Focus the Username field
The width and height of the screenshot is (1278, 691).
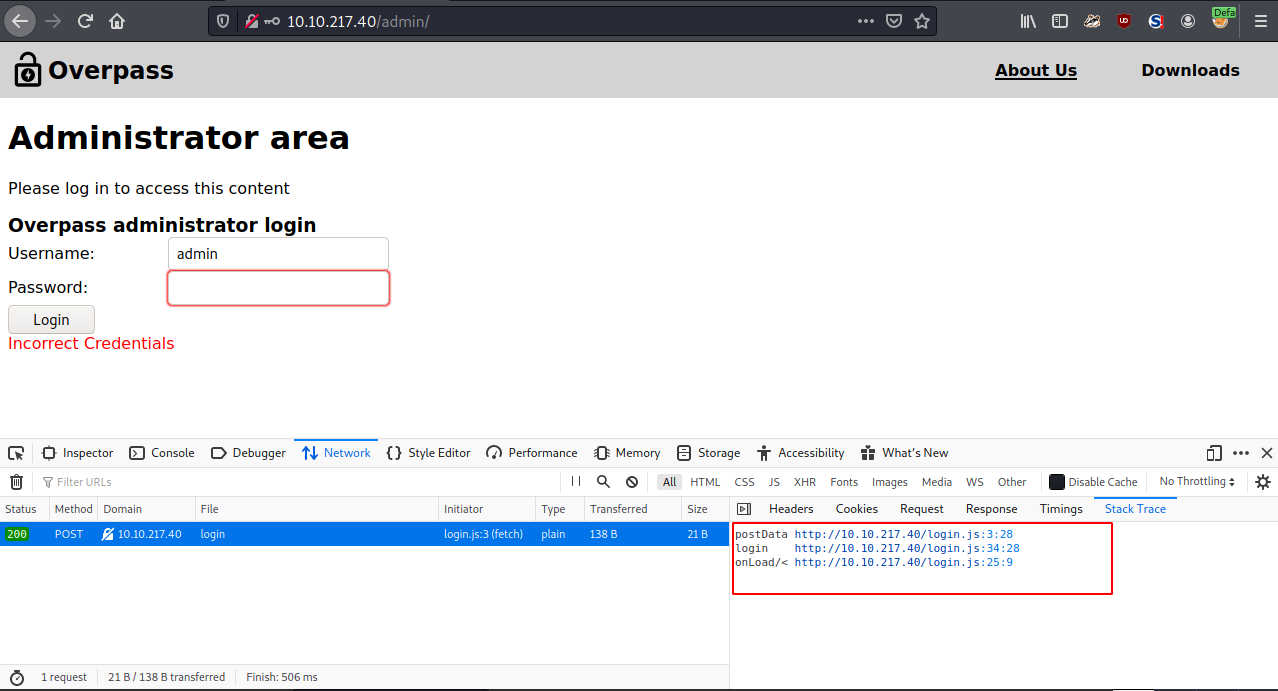pos(278,254)
